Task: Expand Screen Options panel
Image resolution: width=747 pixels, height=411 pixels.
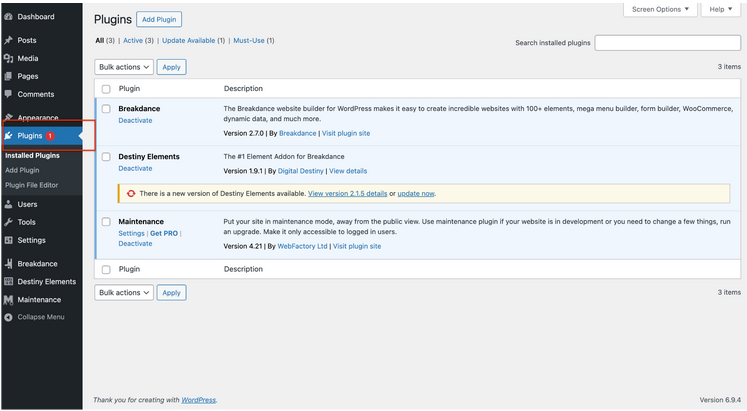Action: pyautogui.click(x=660, y=10)
